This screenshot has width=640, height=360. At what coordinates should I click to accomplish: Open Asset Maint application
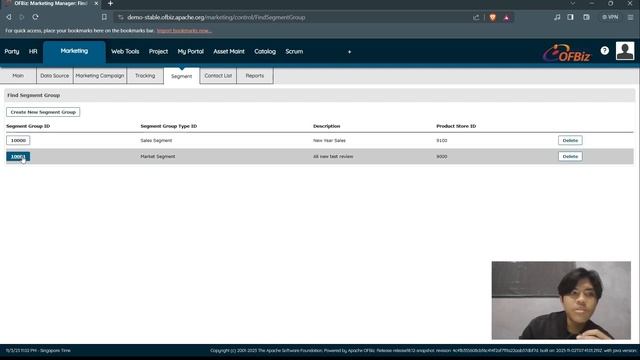click(x=229, y=51)
